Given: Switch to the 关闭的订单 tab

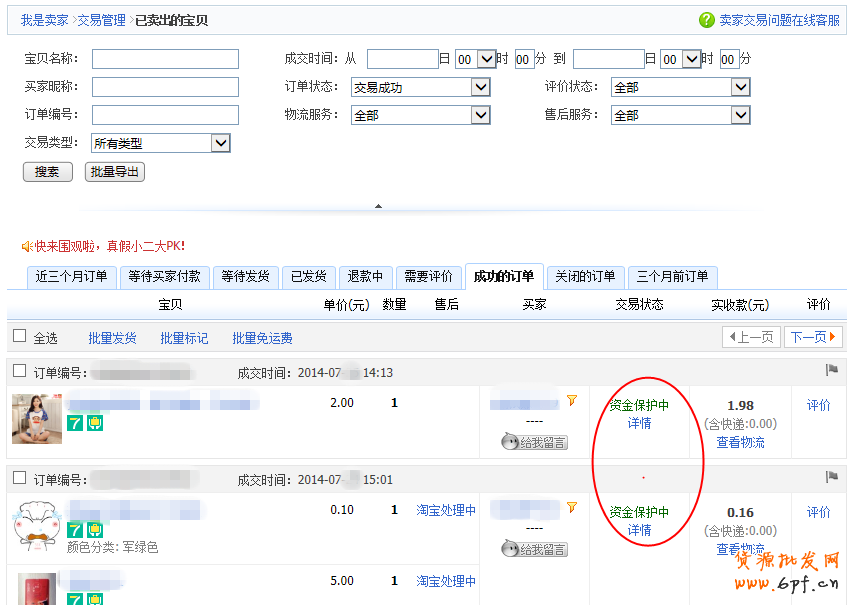Looking at the screenshot, I should (x=586, y=277).
